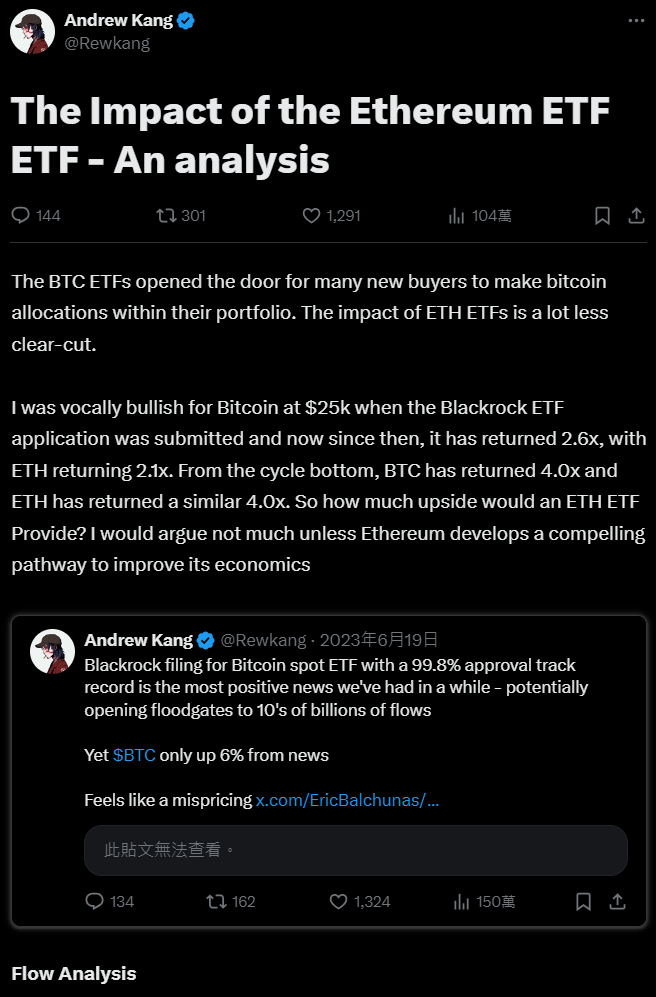
Task: Bookmark the main Ethereum ETF tweet
Action: coord(602,215)
